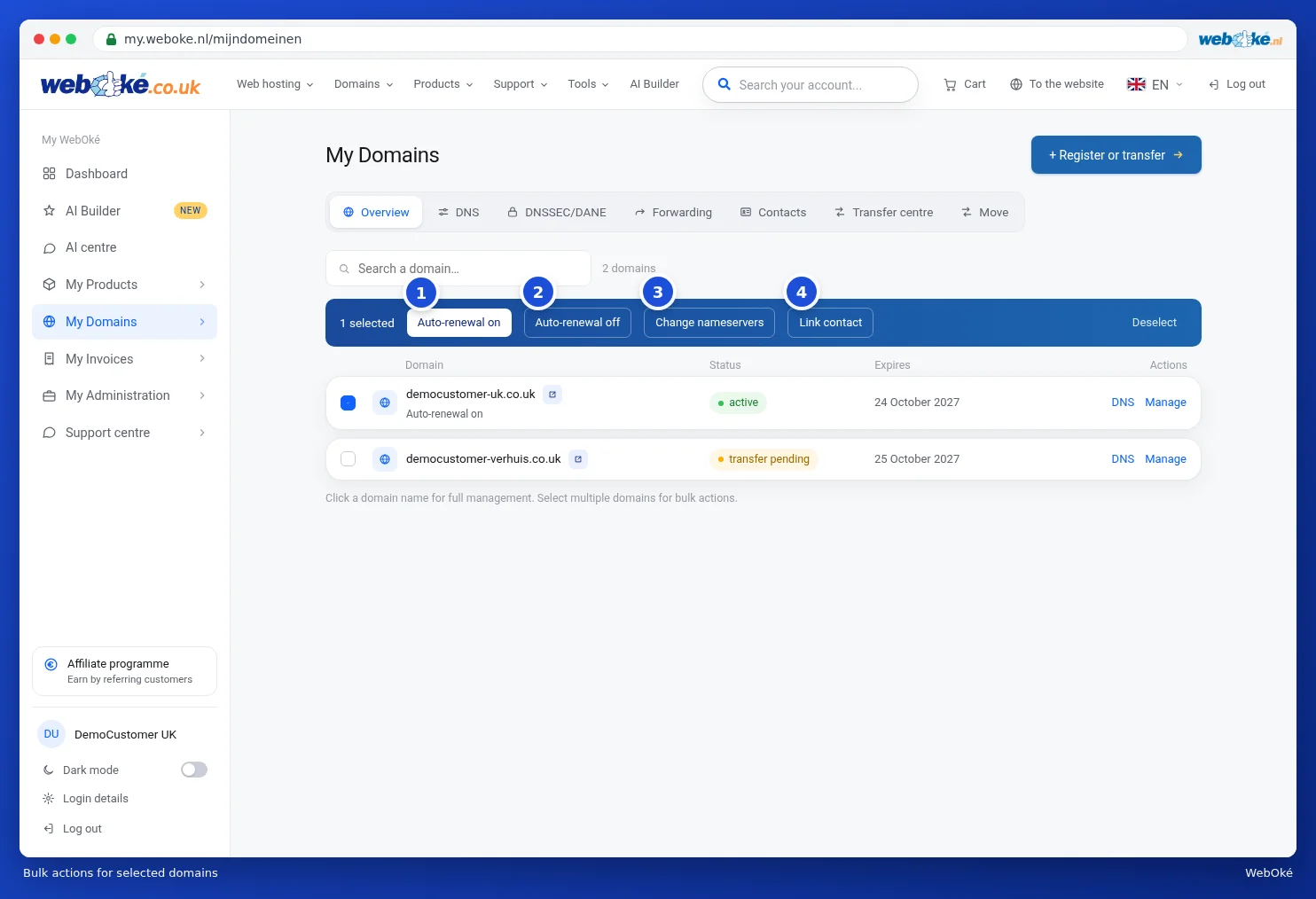
Task: Expand My Products chevron in sidebar
Action: (x=202, y=285)
